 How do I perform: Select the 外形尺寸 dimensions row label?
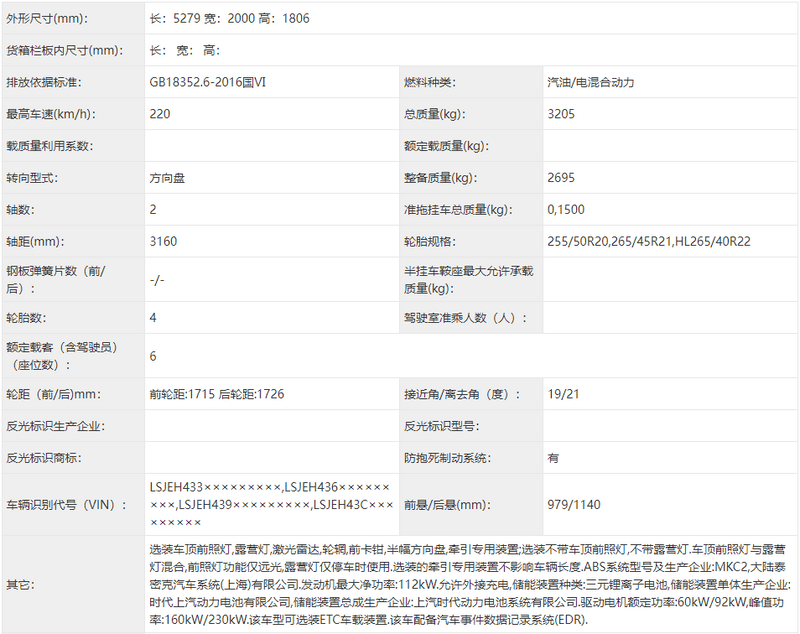click(50, 15)
